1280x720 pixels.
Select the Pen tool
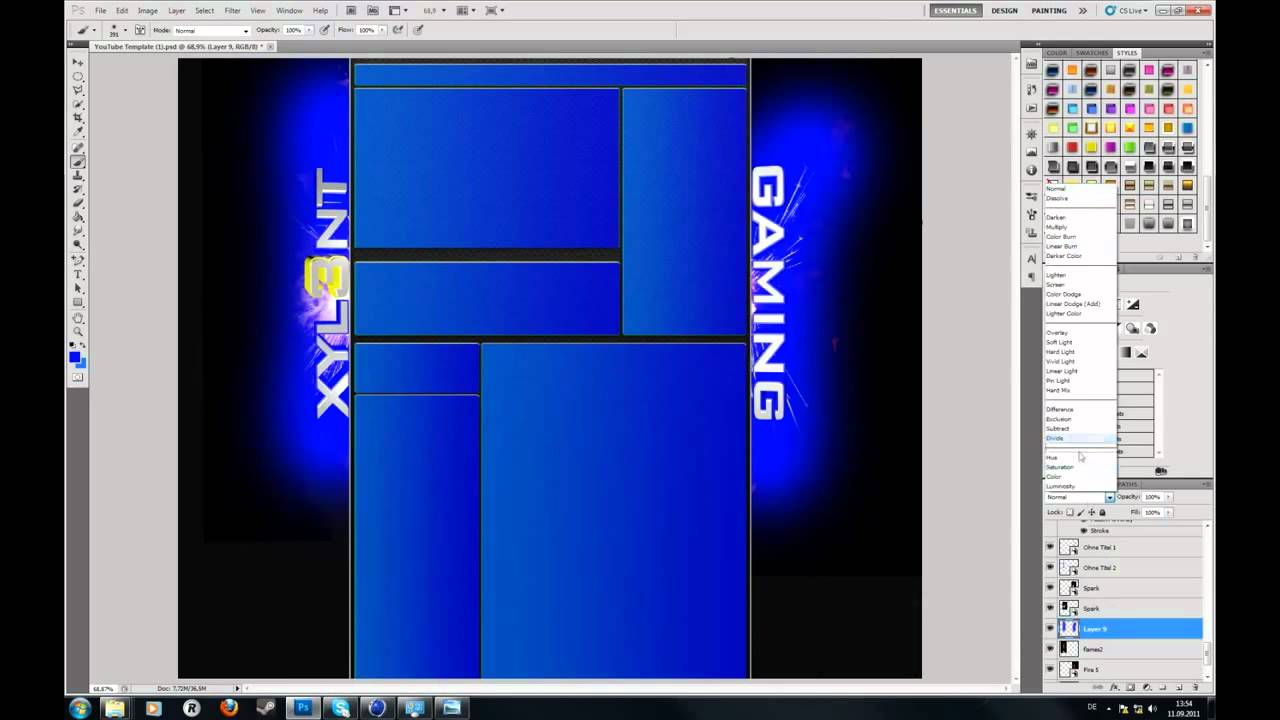[x=78, y=261]
